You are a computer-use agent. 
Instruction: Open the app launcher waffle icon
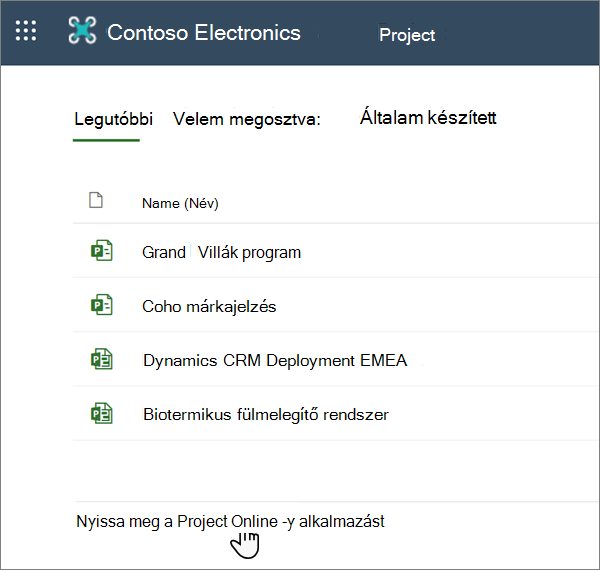[x=26, y=31]
